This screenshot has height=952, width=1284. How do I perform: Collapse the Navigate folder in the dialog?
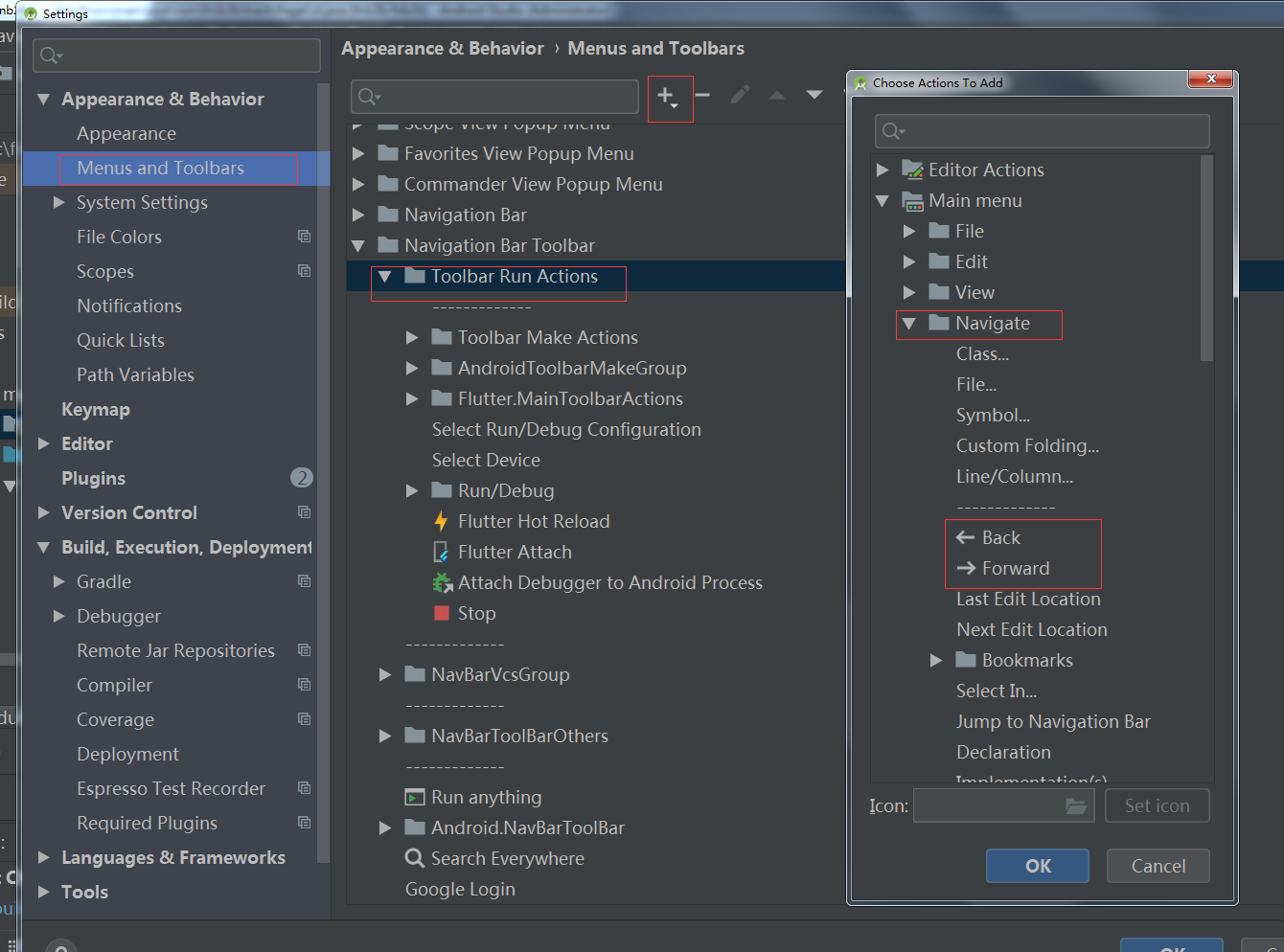[x=909, y=325]
